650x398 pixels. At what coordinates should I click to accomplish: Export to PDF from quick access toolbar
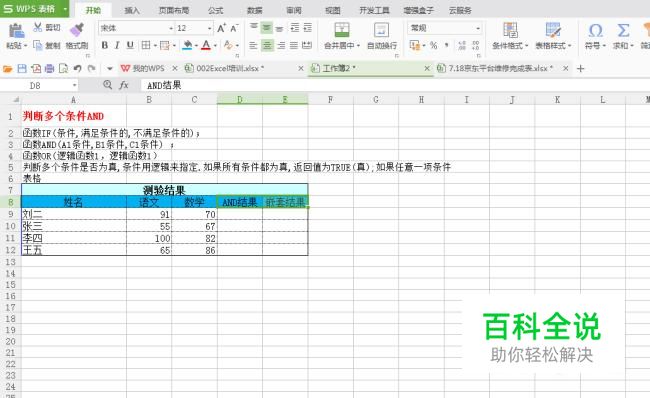(x=36, y=68)
